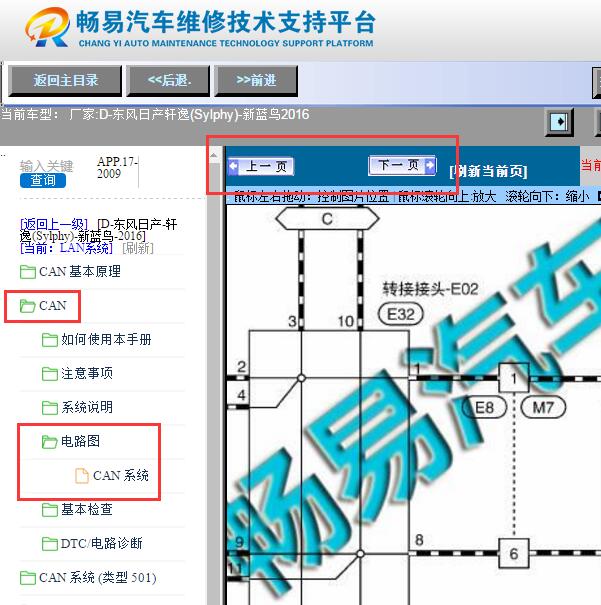Go back with <<后退 button

click(169, 81)
